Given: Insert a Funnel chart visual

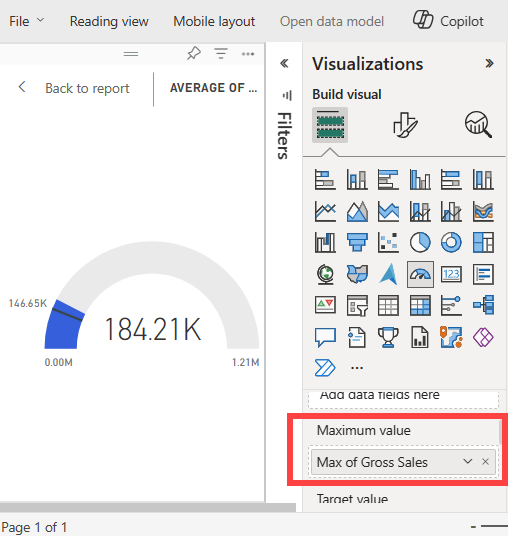Looking at the screenshot, I should (x=357, y=243).
